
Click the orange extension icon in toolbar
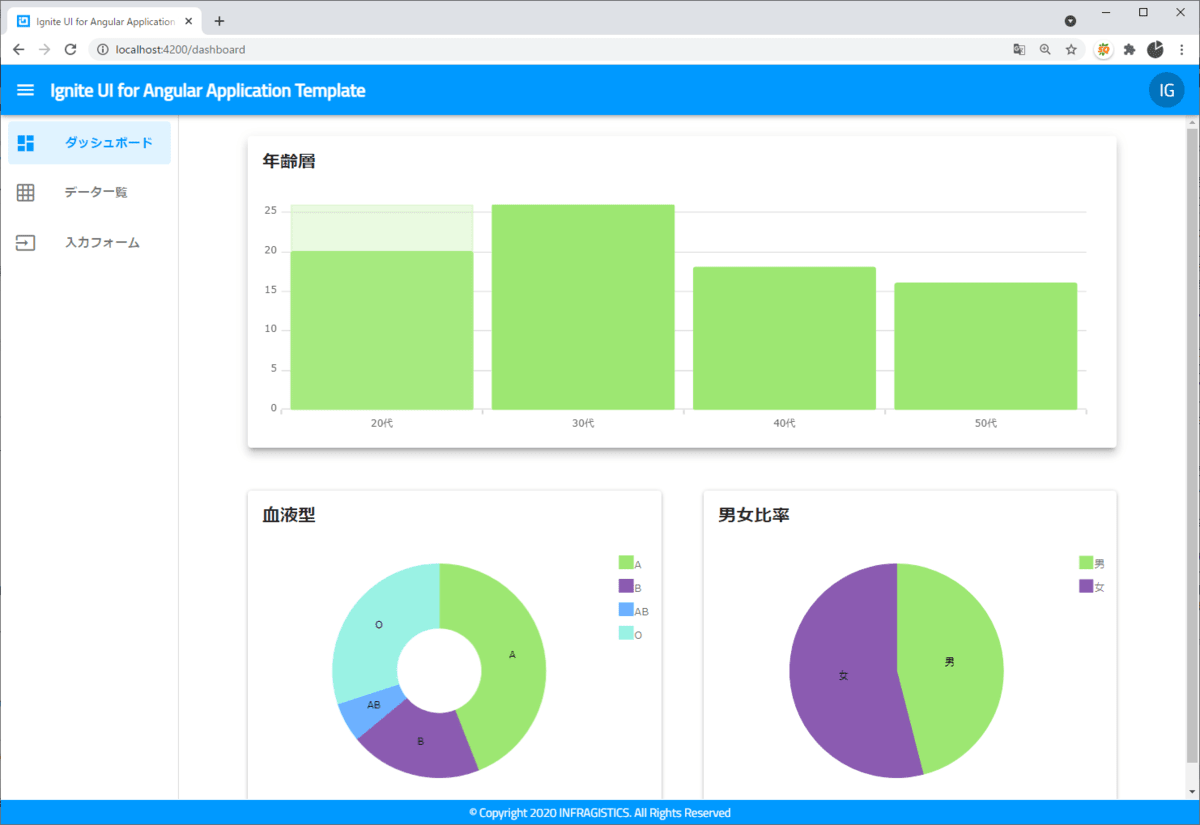(x=1104, y=49)
